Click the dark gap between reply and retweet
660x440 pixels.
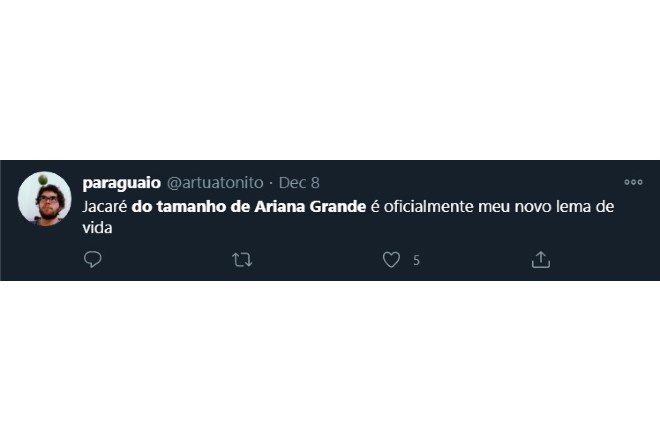coord(167,260)
